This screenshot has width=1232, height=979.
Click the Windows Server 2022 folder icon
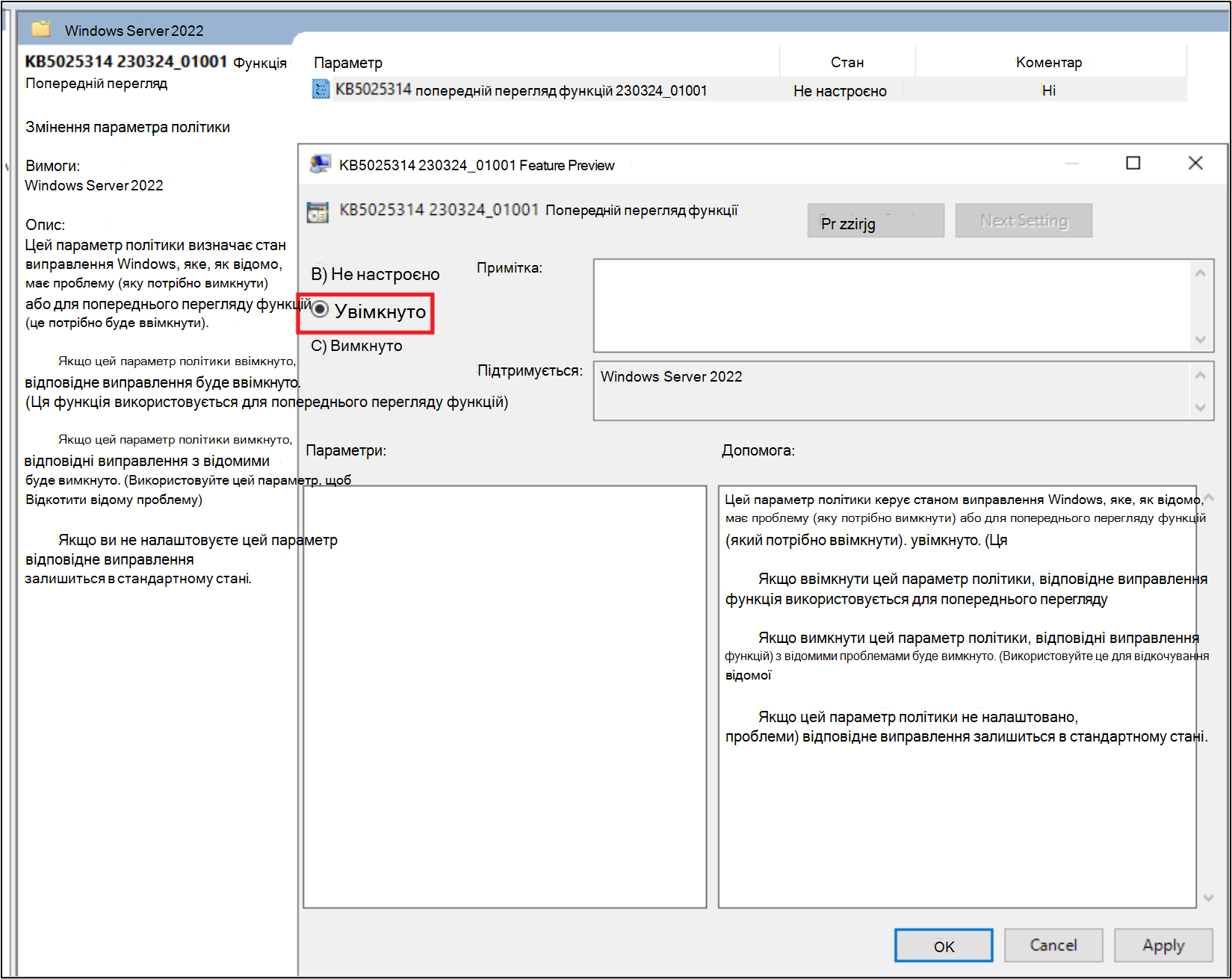click(41, 29)
